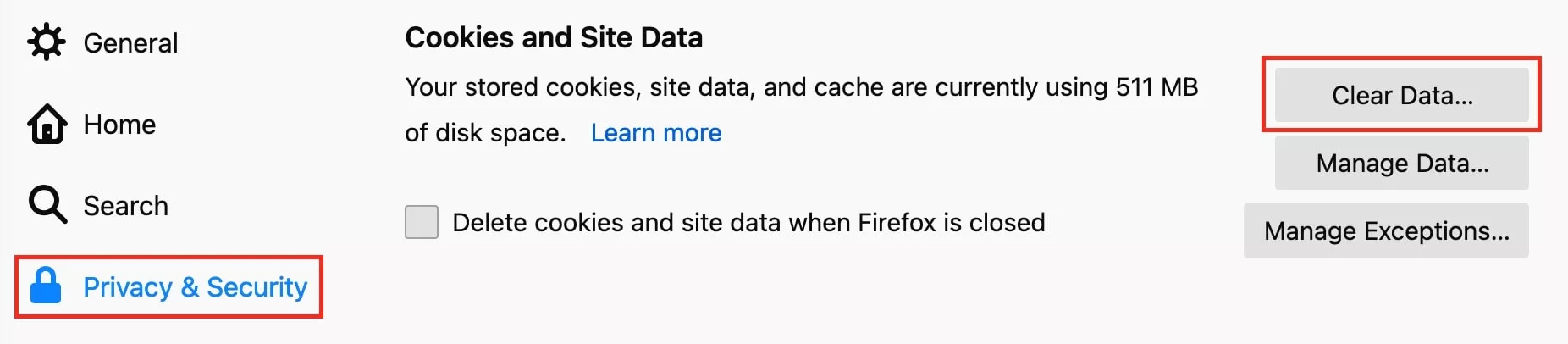The image size is (1568, 344).
Task: Click the Search magnifying glass icon
Action: click(x=47, y=204)
